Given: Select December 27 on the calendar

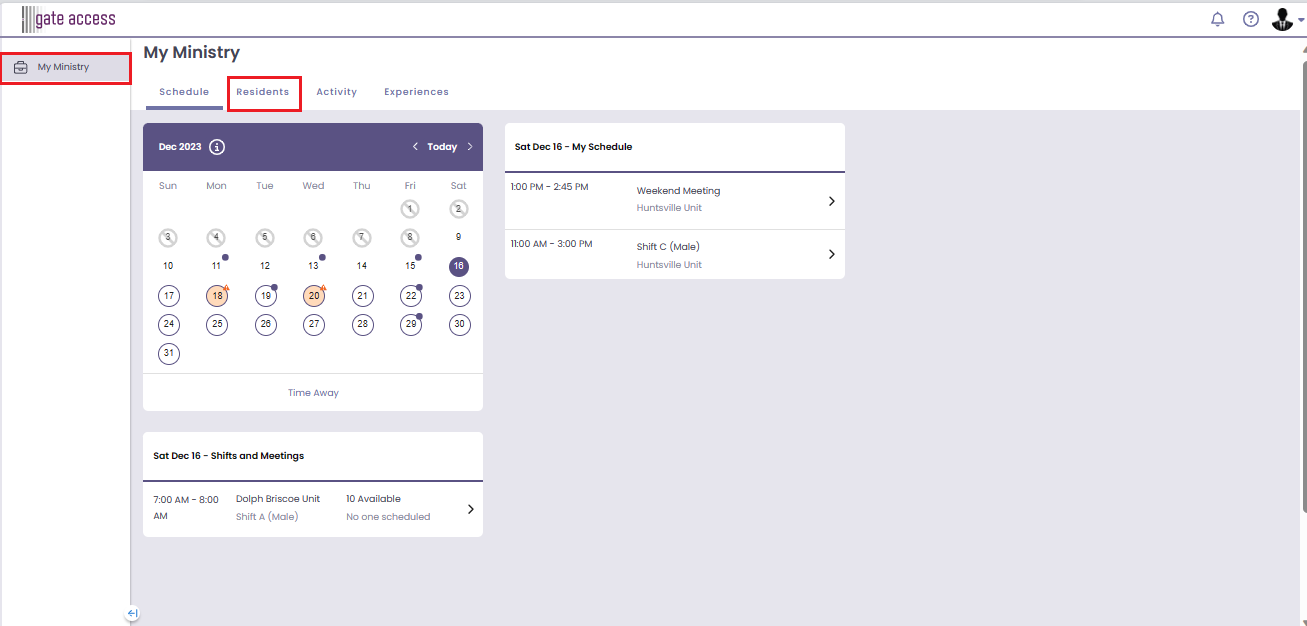Looking at the screenshot, I should point(314,324).
